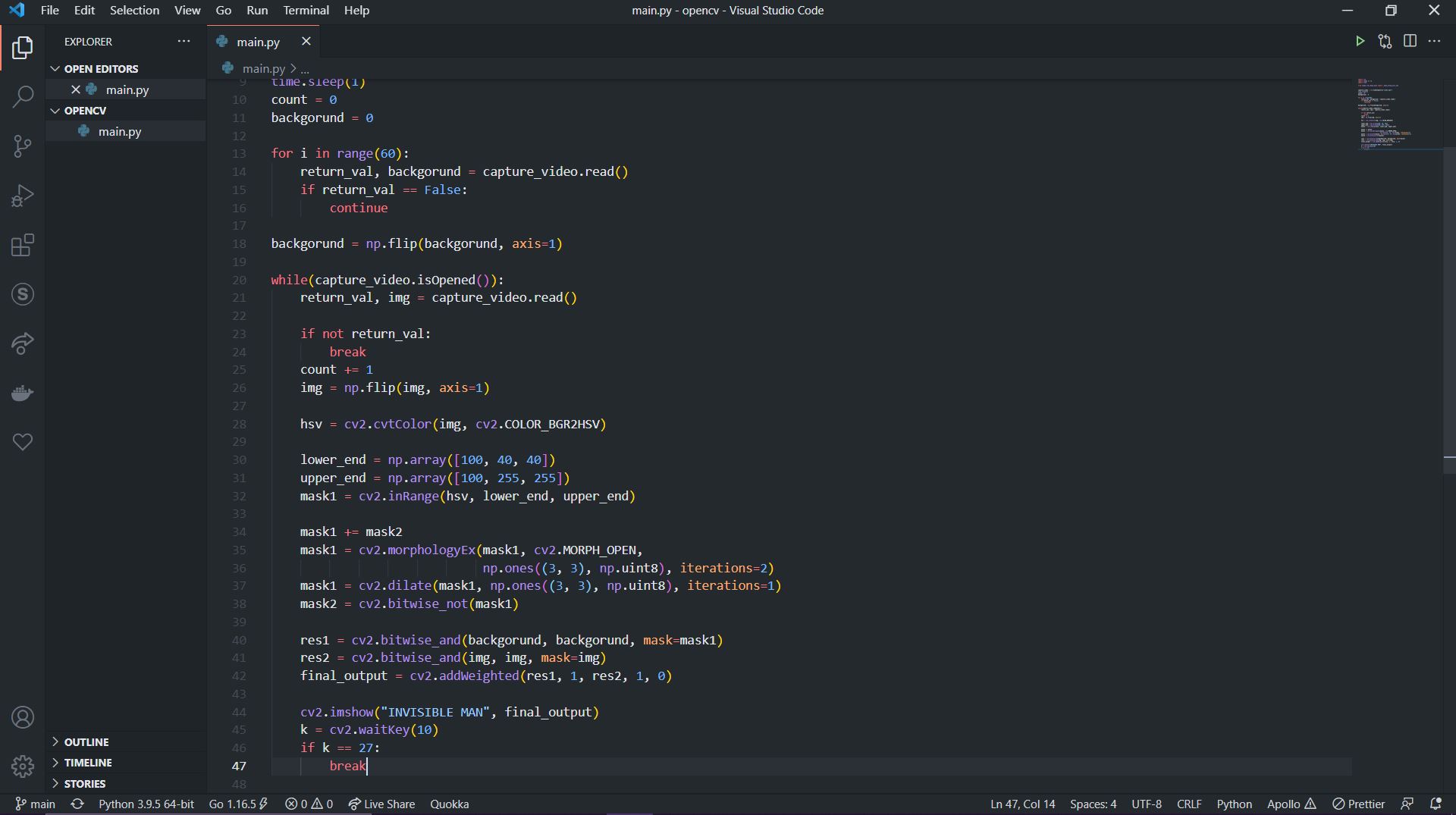Select the main.py editor tab
Viewport: 1456px width, 815px height.
[263, 42]
